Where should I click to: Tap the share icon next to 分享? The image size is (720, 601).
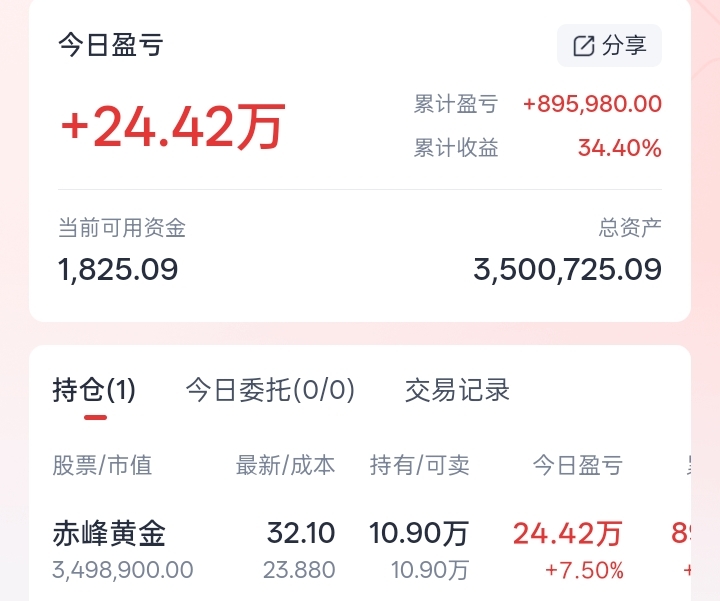point(583,46)
